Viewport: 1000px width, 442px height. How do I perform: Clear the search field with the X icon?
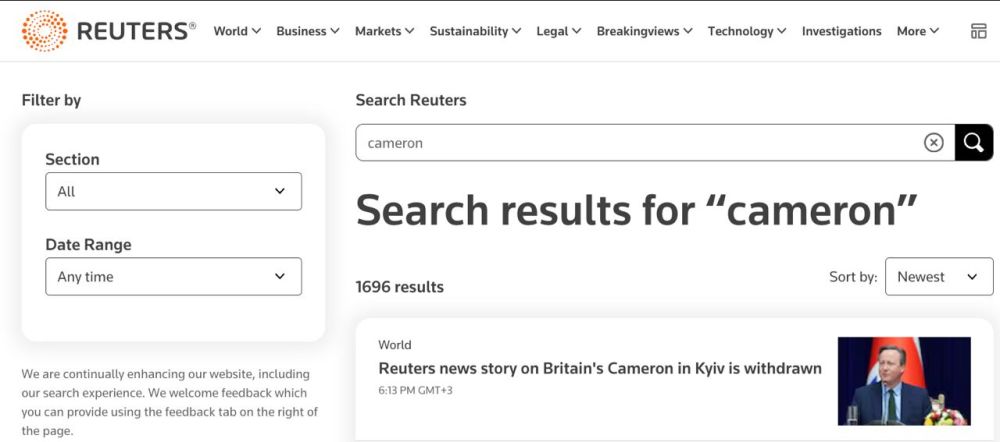933,143
